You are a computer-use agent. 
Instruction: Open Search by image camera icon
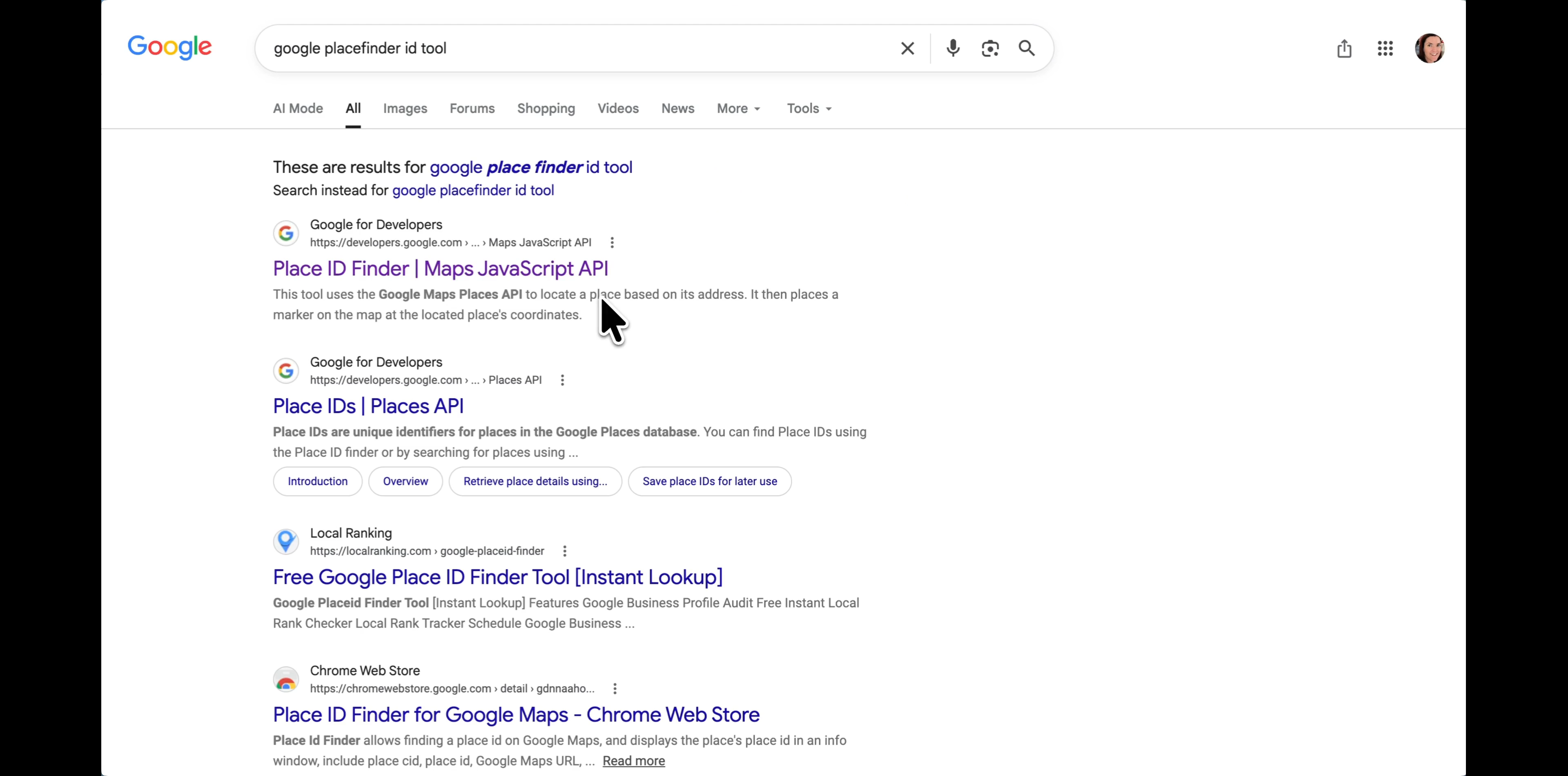990,48
